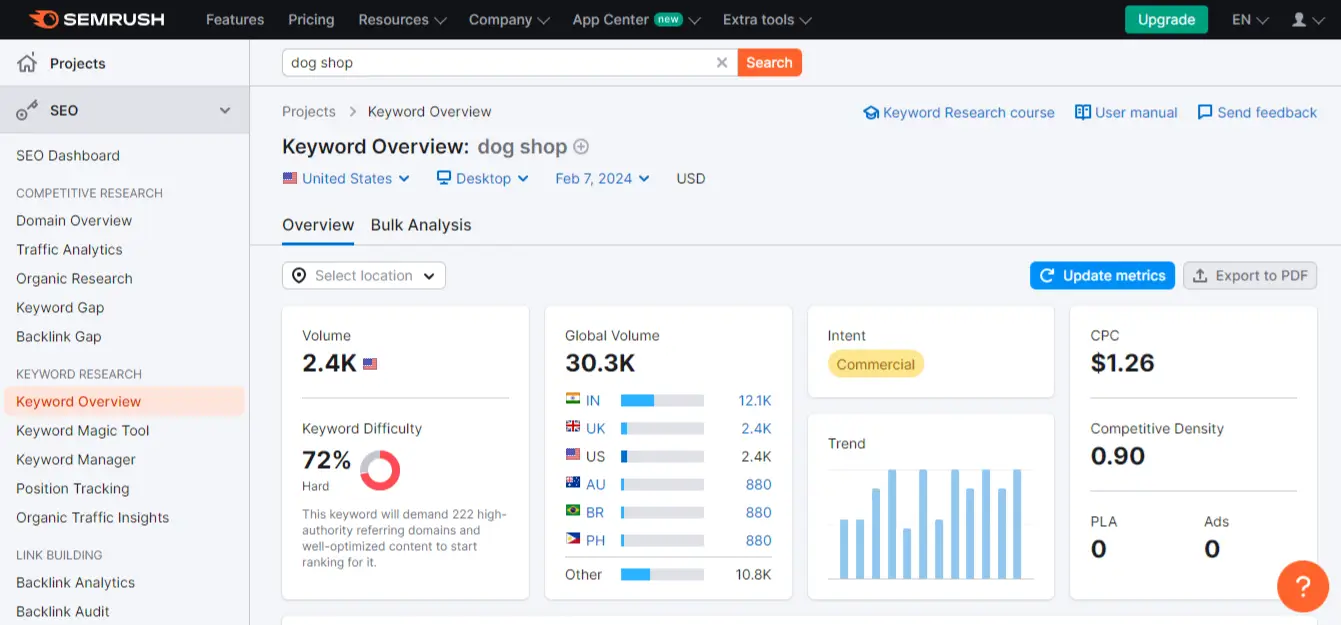Click the Send feedback chat icon
The height and width of the screenshot is (625, 1341).
click(x=1205, y=112)
